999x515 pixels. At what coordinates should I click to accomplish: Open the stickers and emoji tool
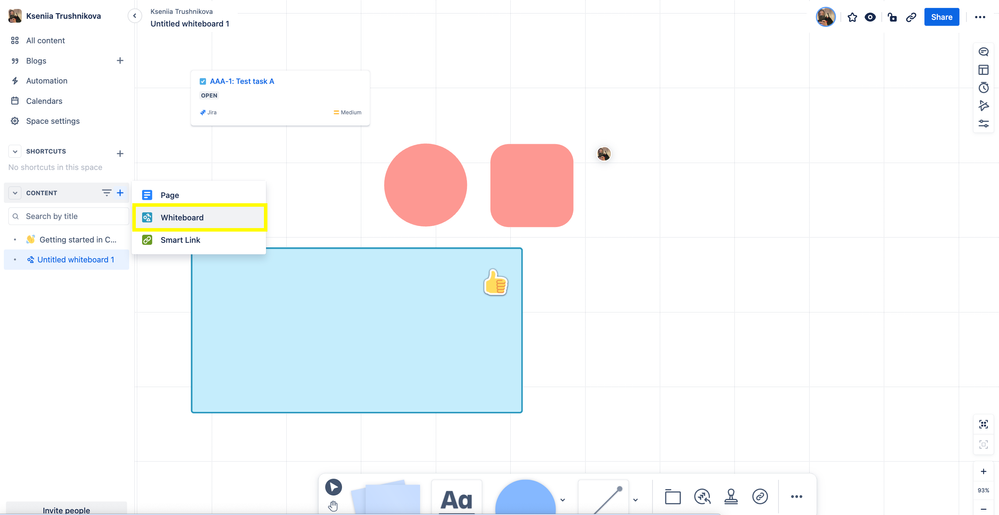pos(702,497)
